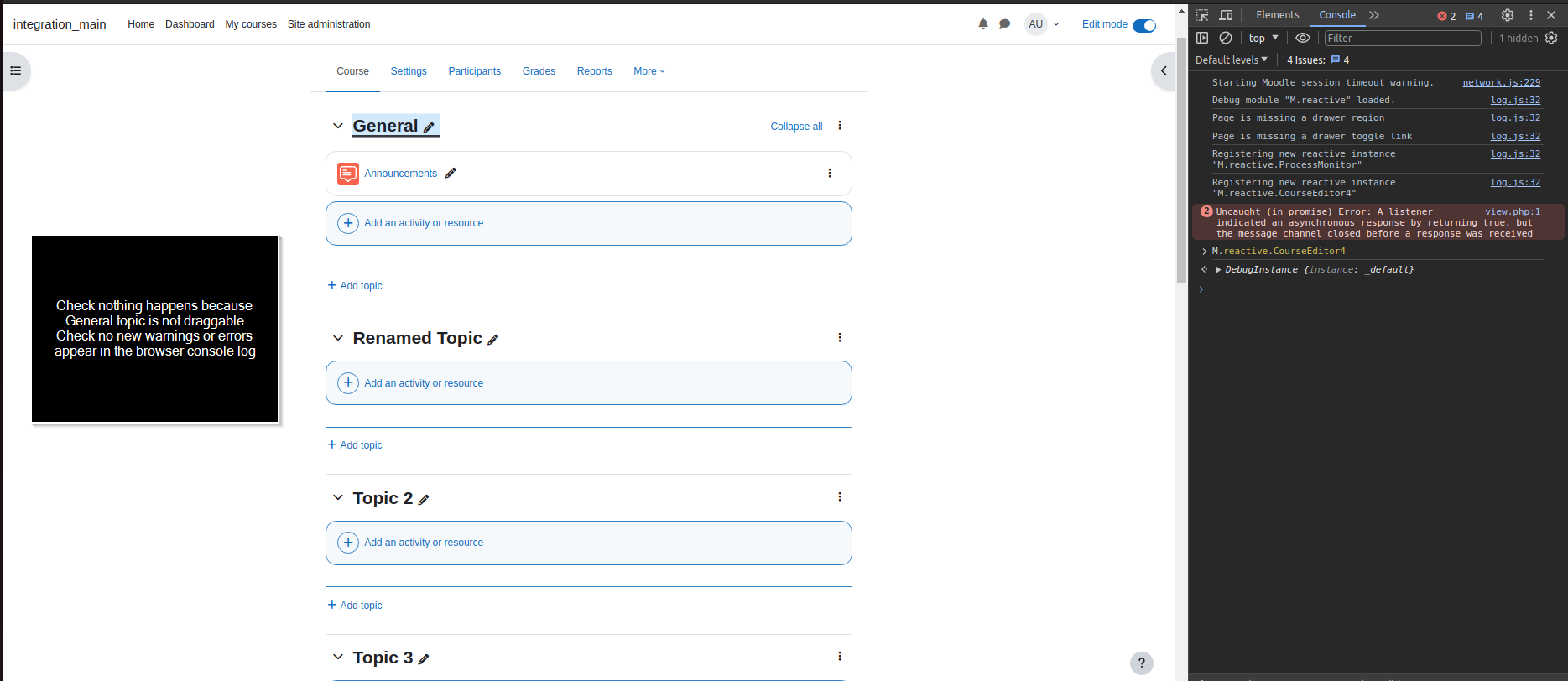This screenshot has width=1568, height=681.
Task: Open the DevTools customize three-dot menu
Action: (1531, 15)
